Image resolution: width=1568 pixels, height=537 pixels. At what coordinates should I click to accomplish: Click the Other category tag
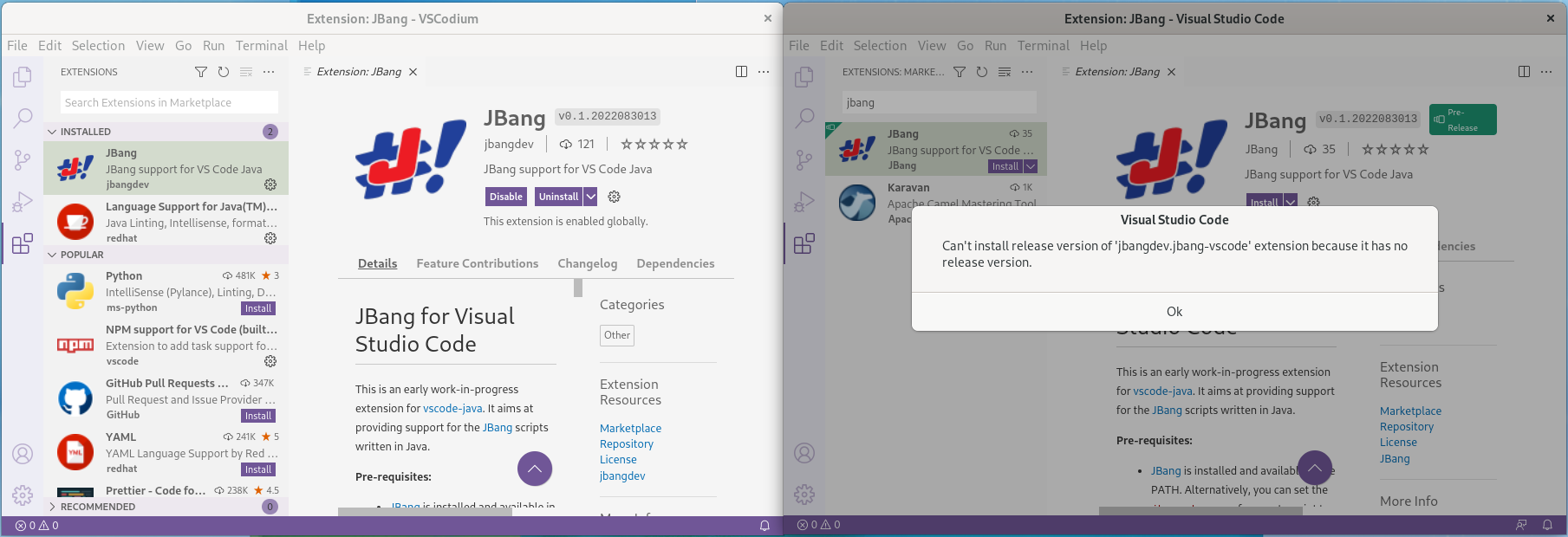coord(617,335)
